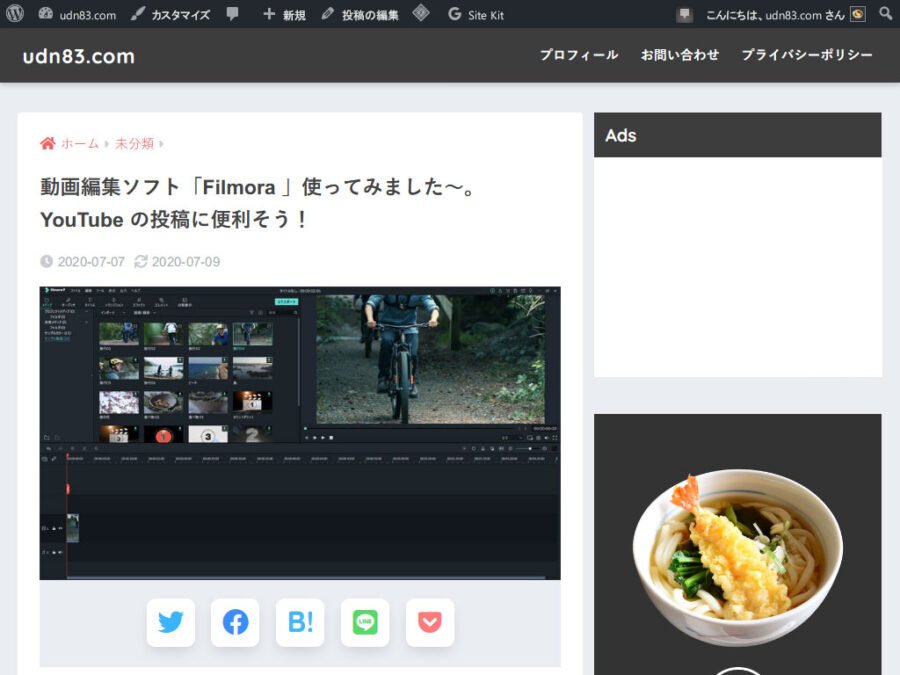Click the comments bubble icon in admin bar
This screenshot has width=900, height=675.
tap(232, 14)
